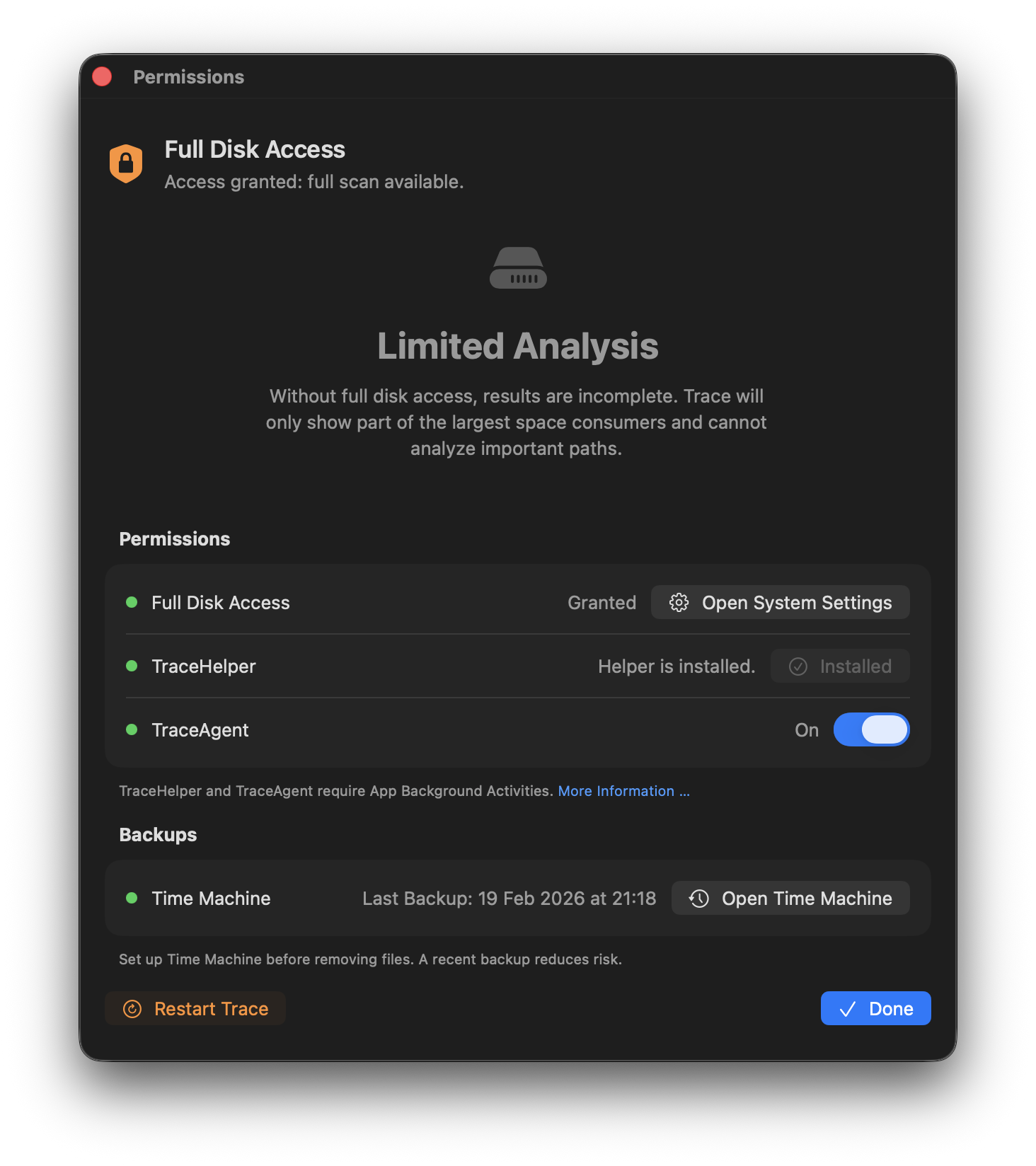Click the green status dot beside Time Machine
The image size is (1036, 1166).
point(132,899)
